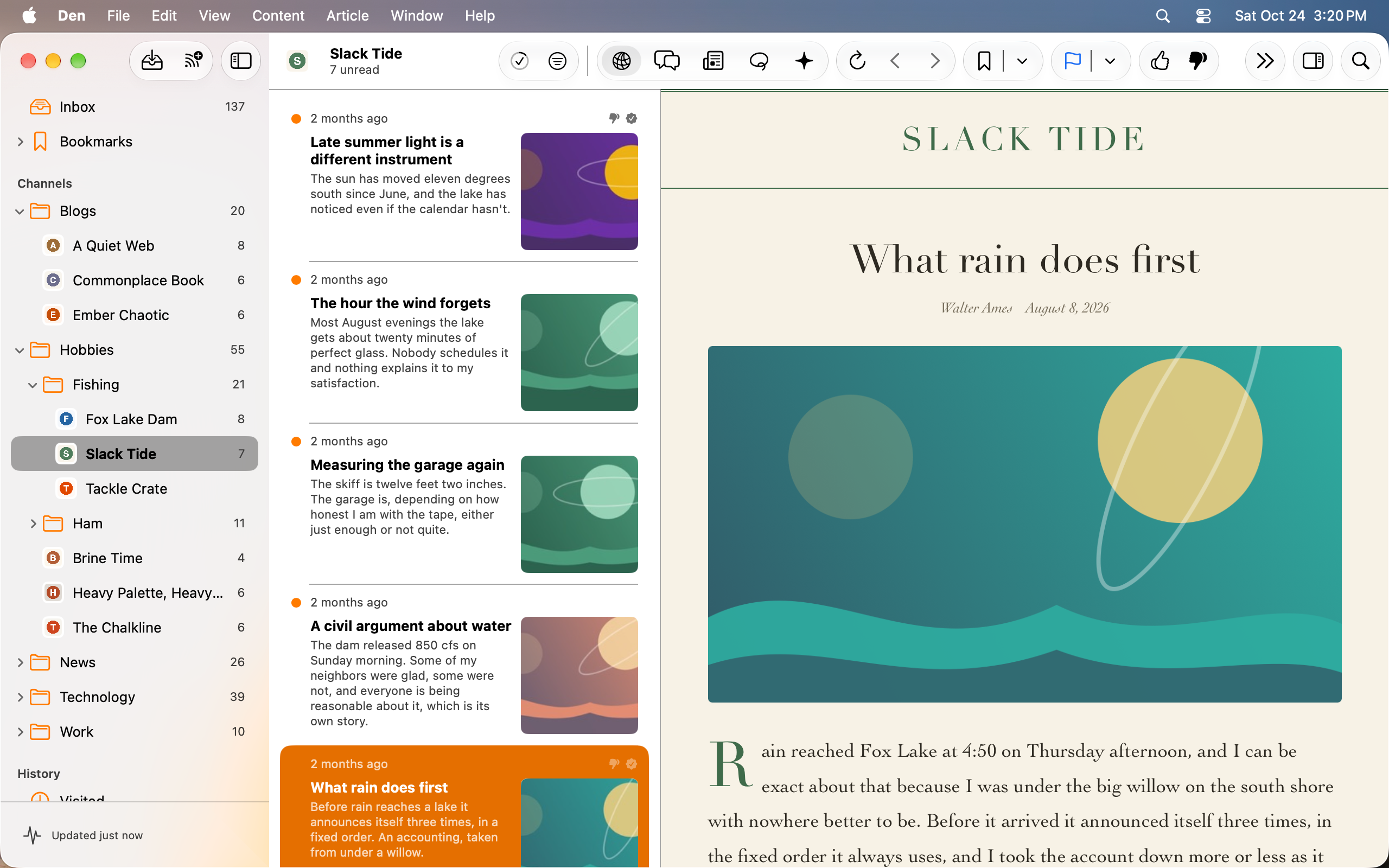Image resolution: width=1389 pixels, height=868 pixels.
Task: Open the Article menu
Action: [347, 16]
